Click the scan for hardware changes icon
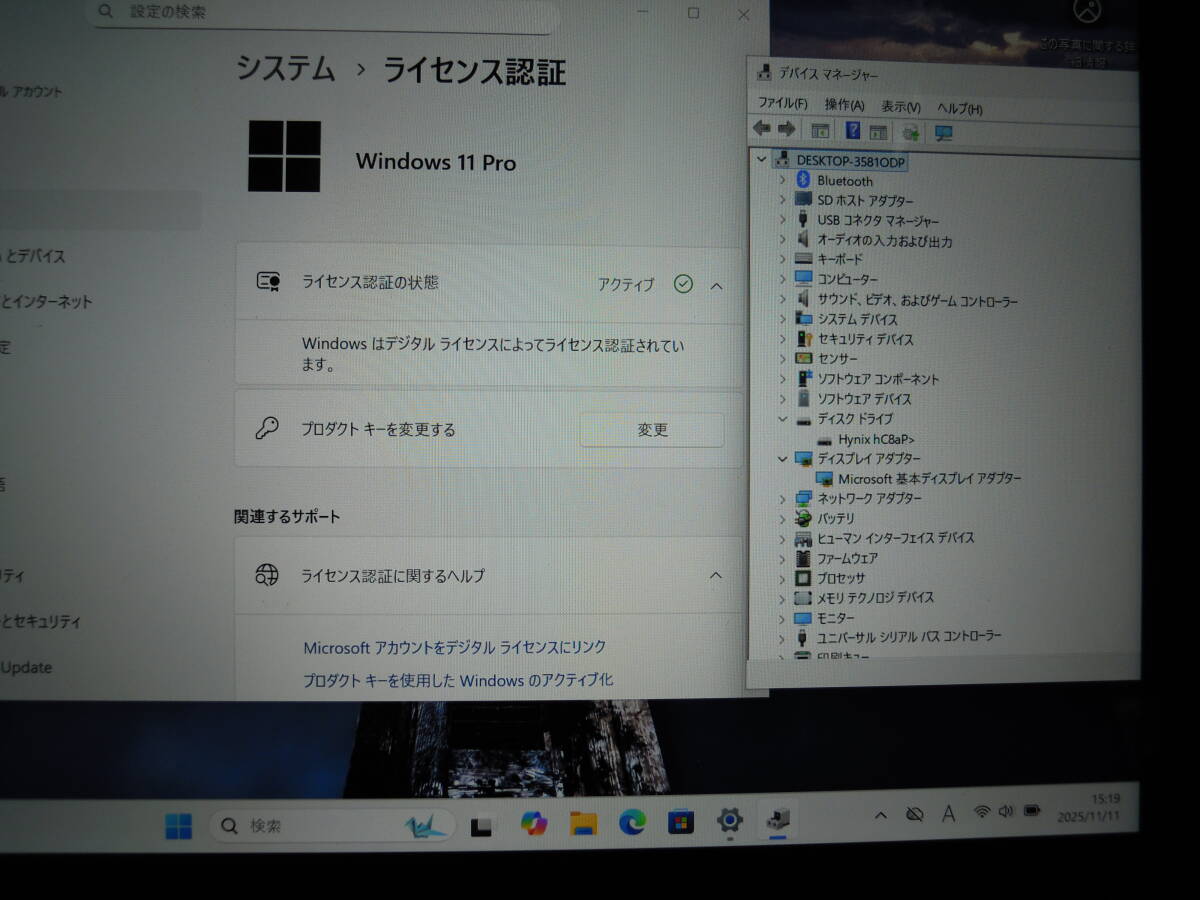 click(943, 132)
